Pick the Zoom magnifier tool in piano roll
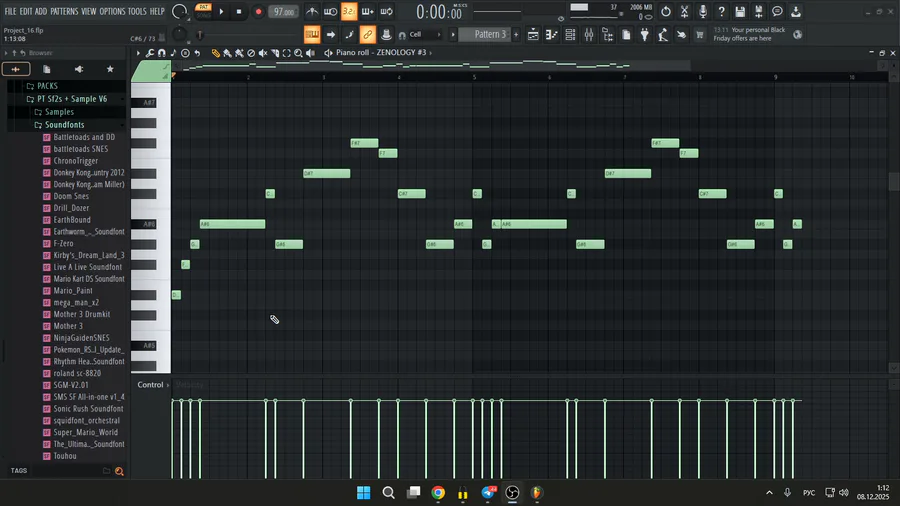The width and height of the screenshot is (900, 506). (298, 53)
